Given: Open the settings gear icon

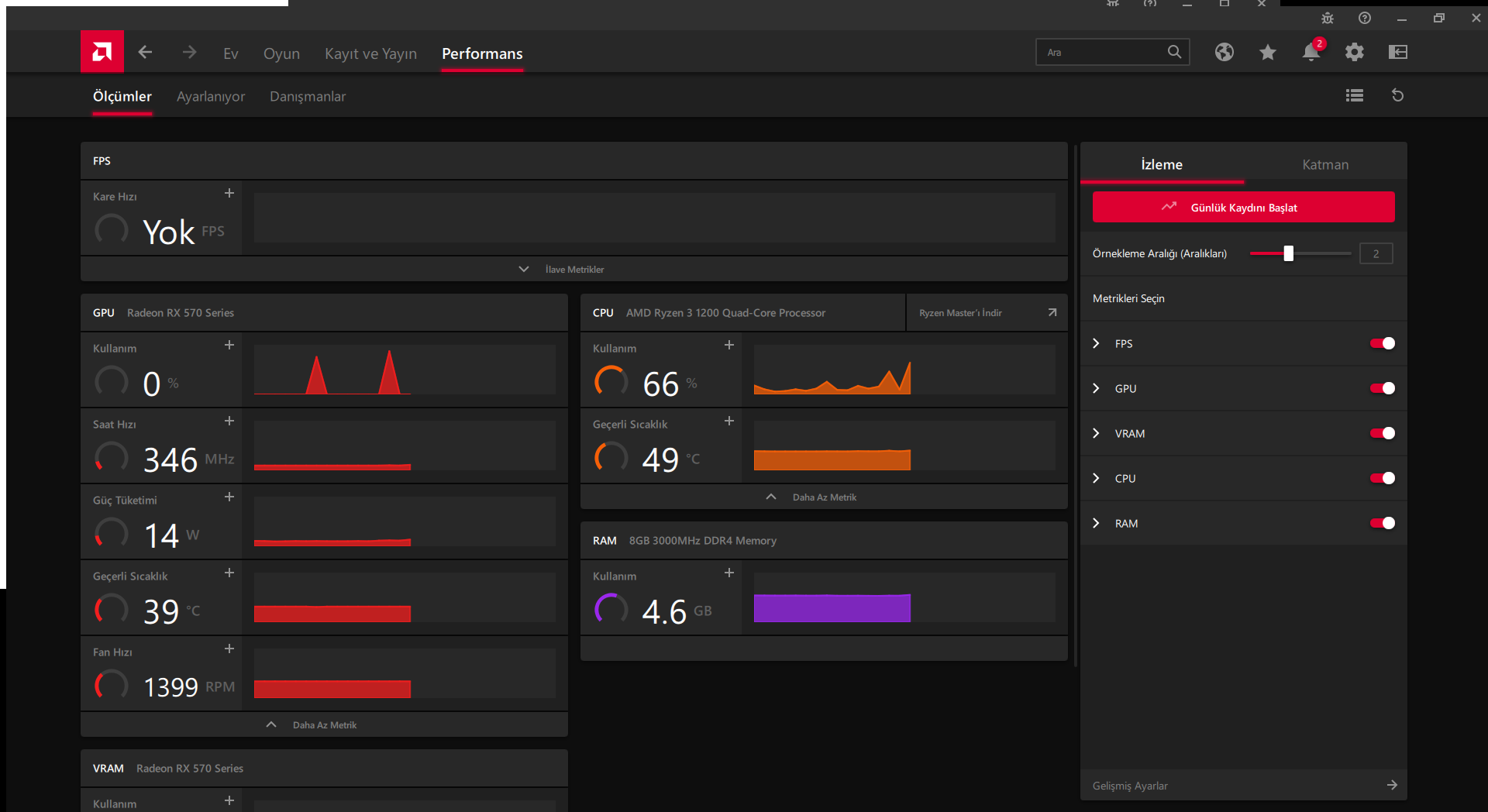Looking at the screenshot, I should [1355, 52].
